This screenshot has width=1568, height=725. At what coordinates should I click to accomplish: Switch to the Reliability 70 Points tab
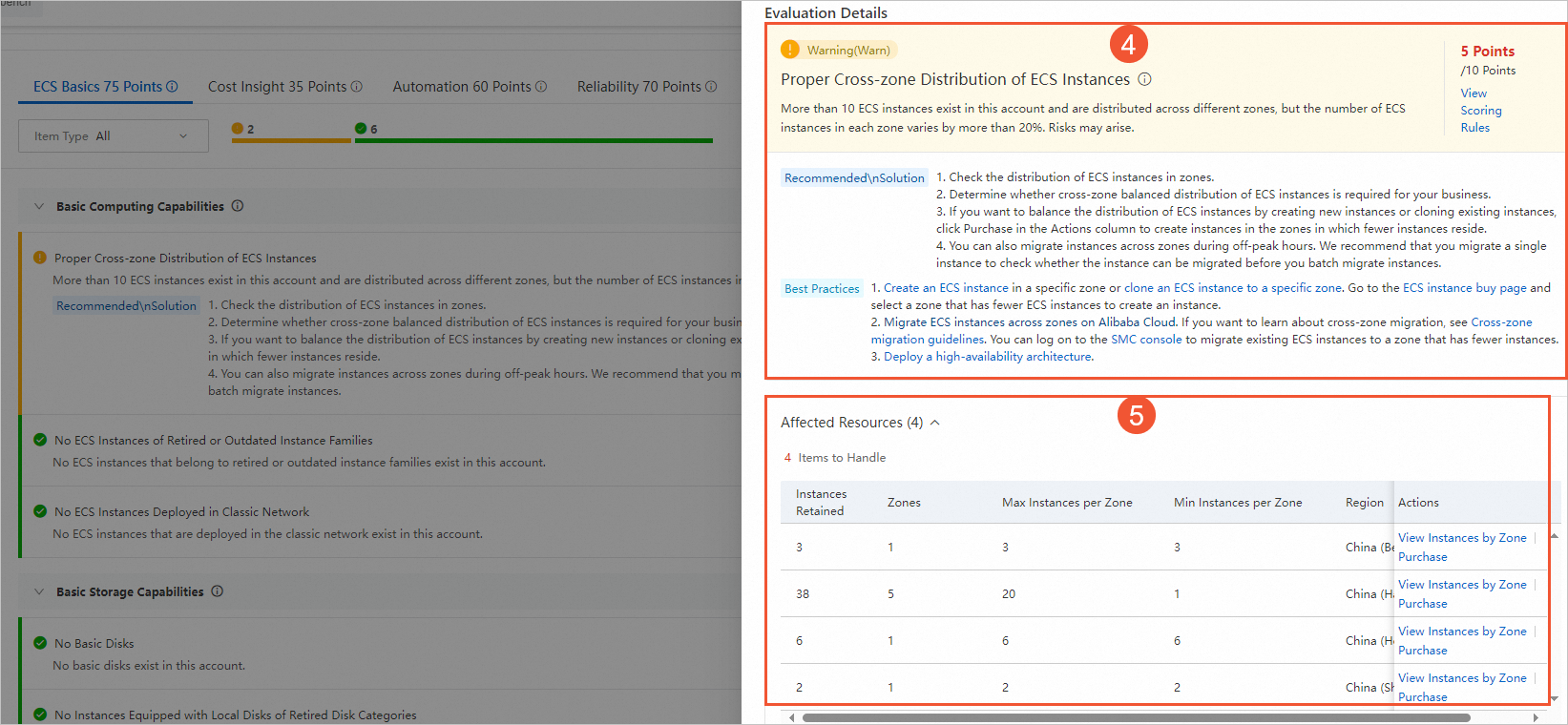tap(646, 86)
